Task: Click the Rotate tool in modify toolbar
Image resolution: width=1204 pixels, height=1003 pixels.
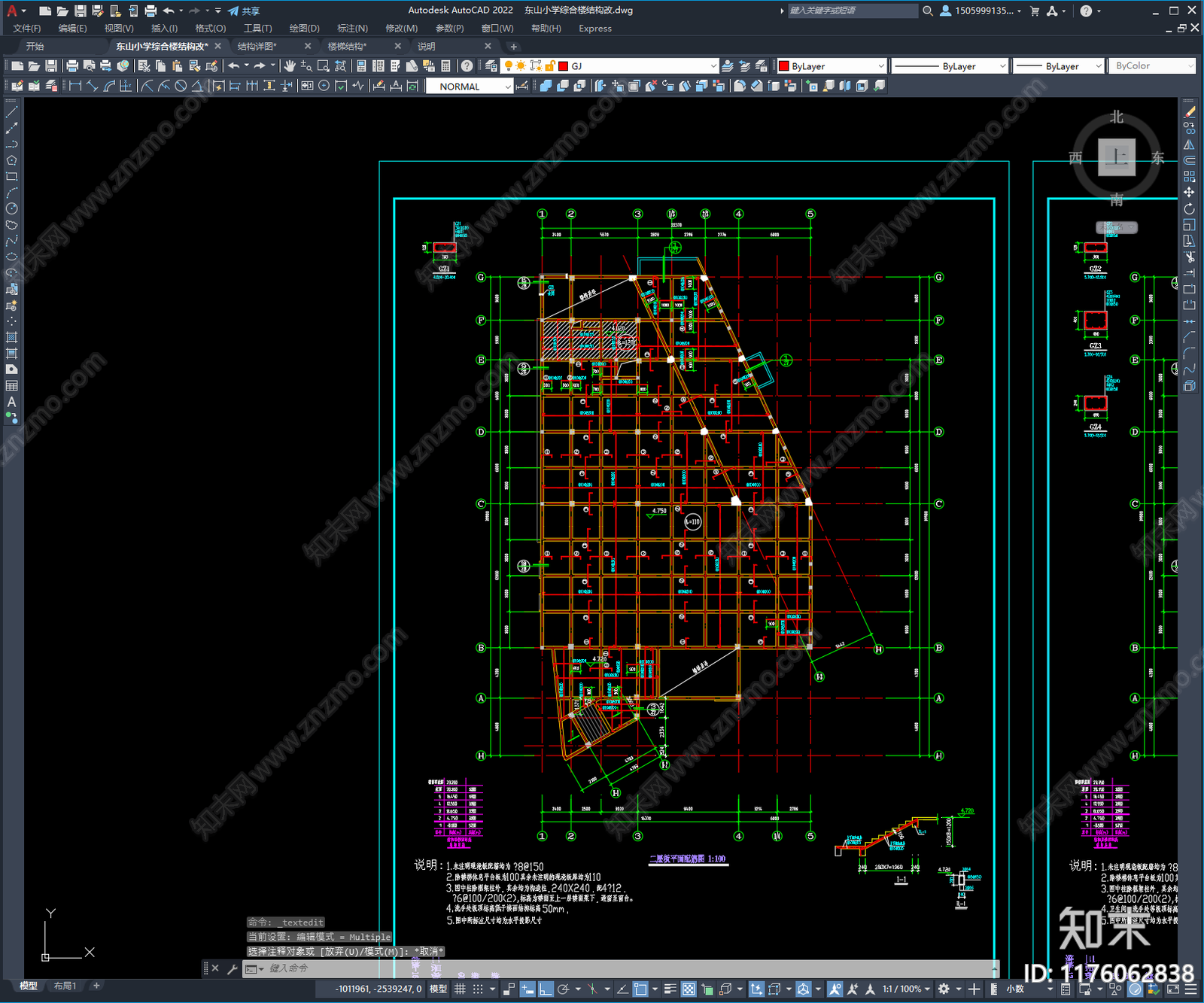Action: tap(1189, 209)
